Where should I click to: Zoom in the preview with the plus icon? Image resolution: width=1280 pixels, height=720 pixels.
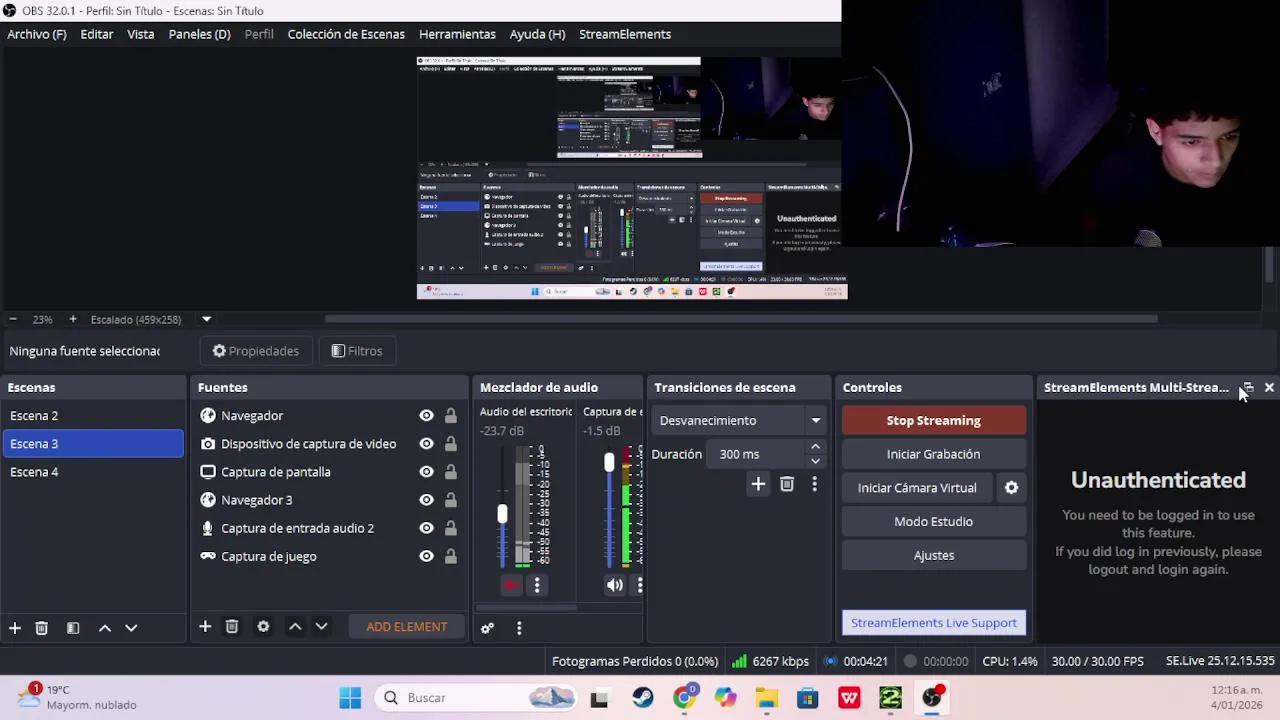tap(72, 320)
